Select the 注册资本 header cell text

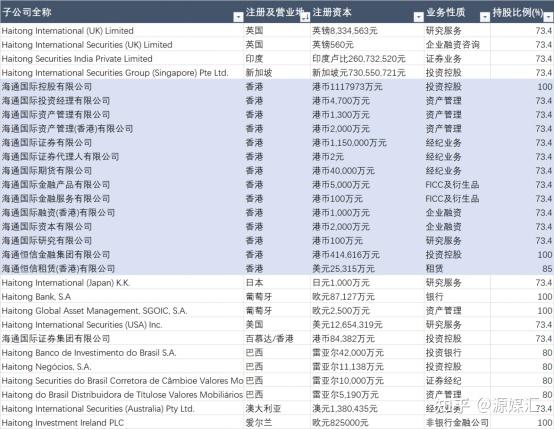coord(332,12)
